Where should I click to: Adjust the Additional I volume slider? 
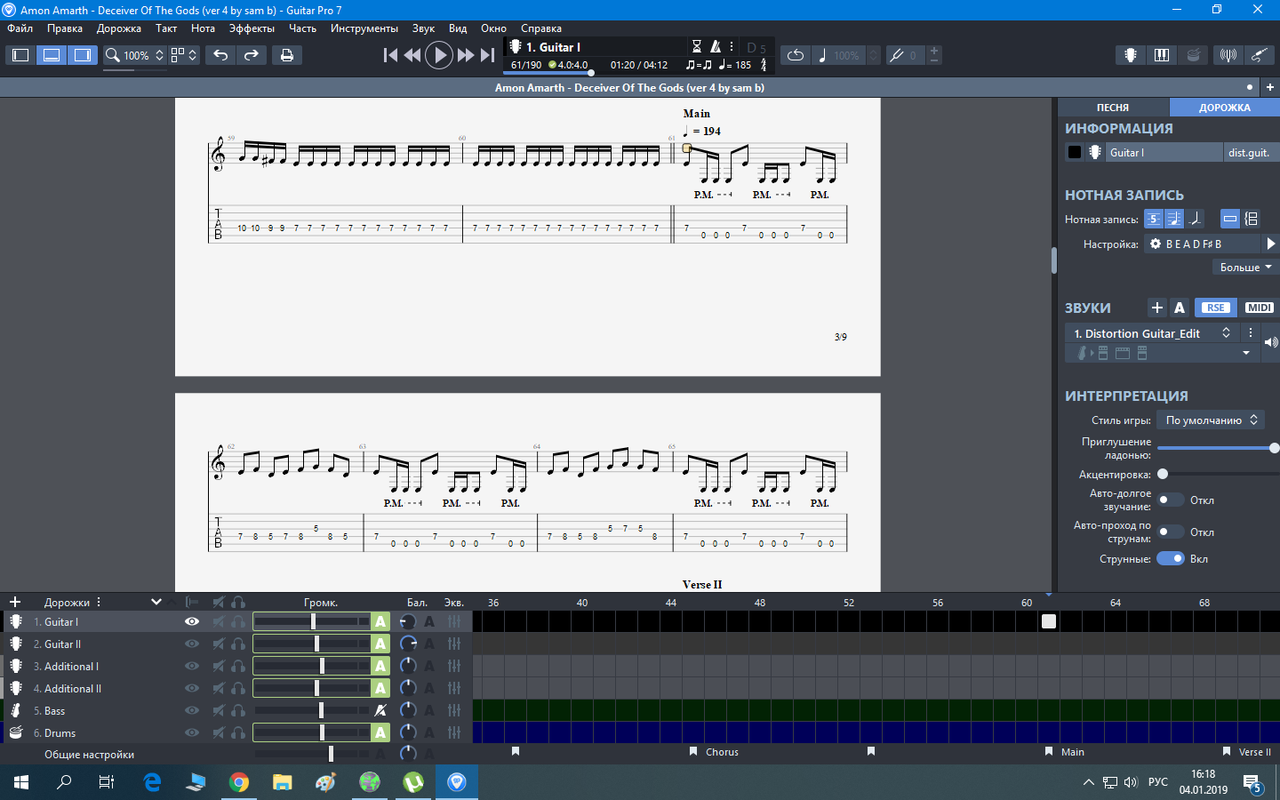click(312, 666)
